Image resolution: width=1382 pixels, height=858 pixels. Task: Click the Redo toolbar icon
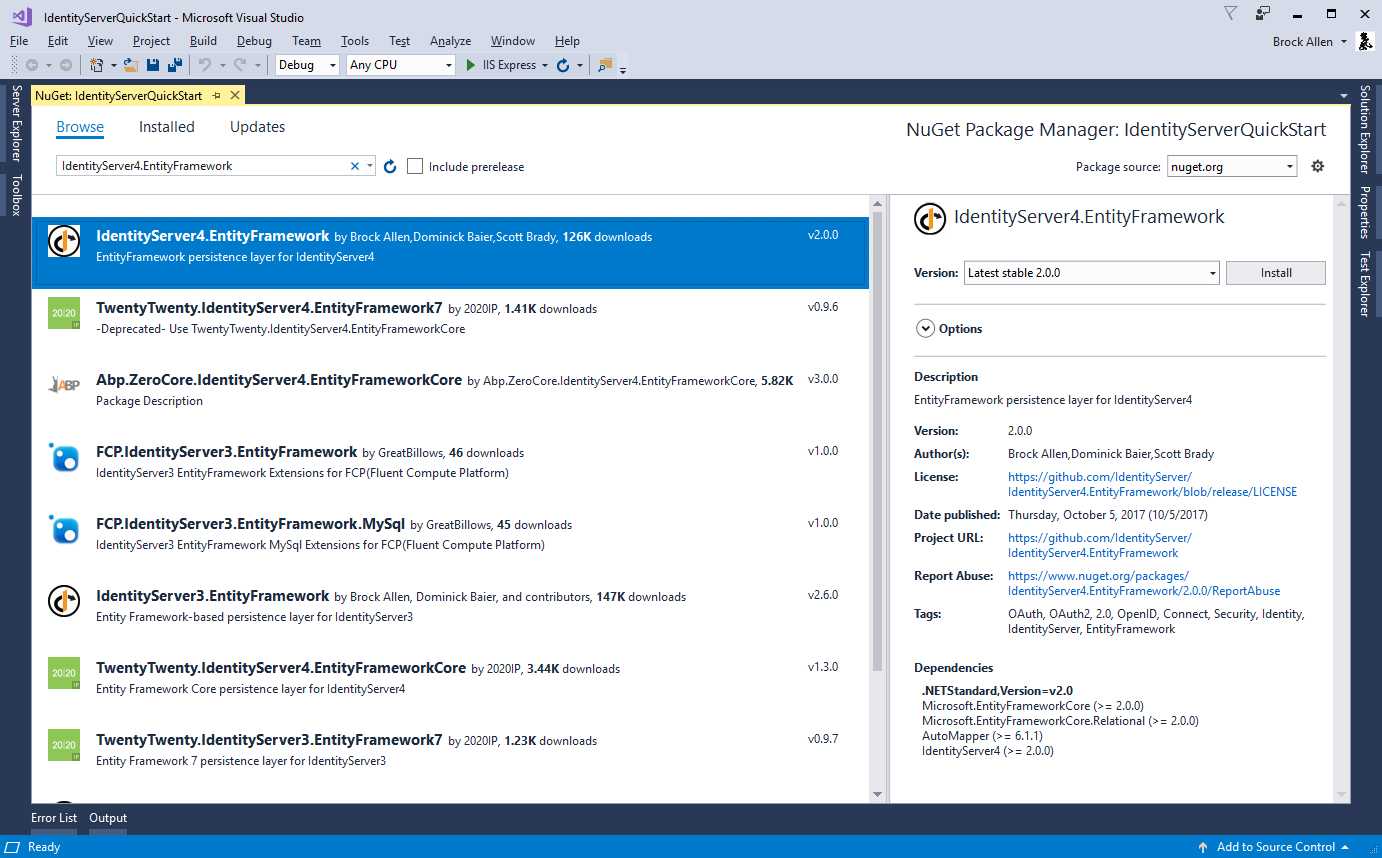tap(240, 65)
